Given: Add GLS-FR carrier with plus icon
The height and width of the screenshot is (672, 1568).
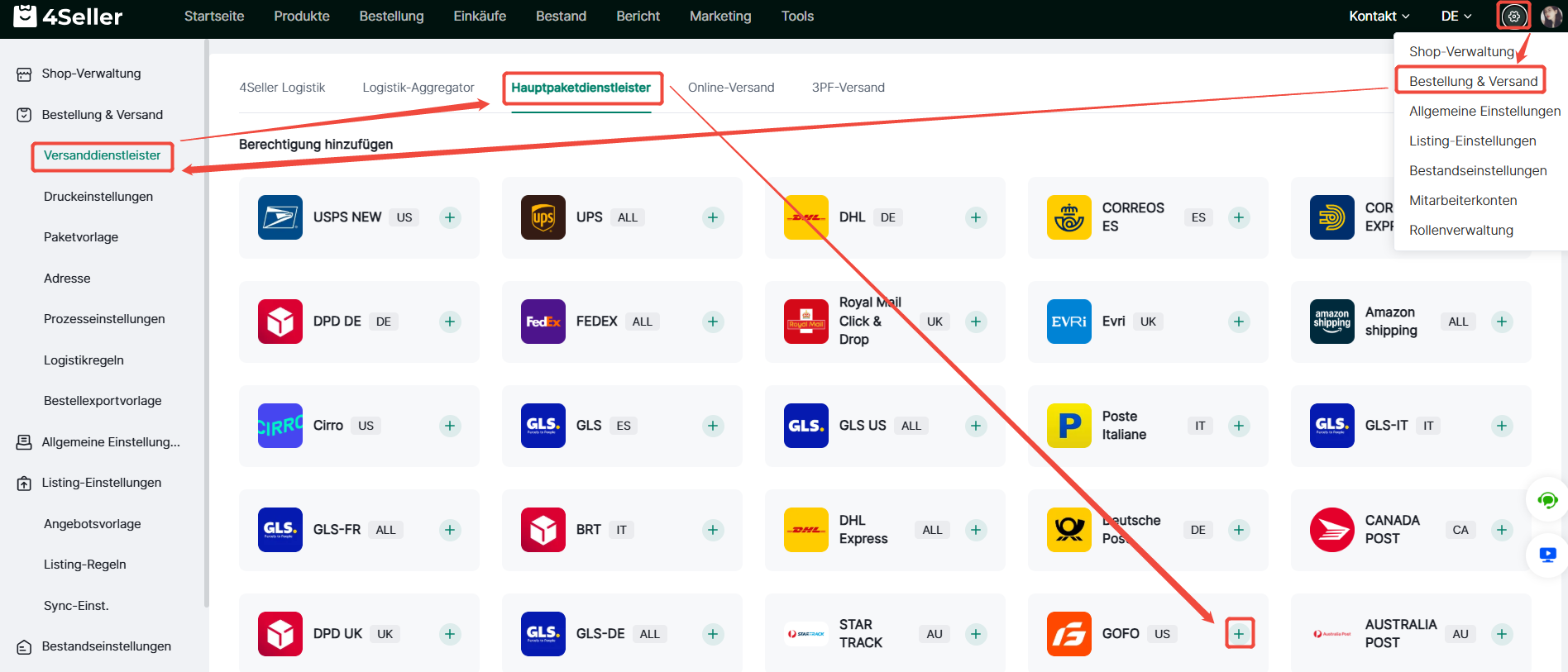Looking at the screenshot, I should click(450, 530).
